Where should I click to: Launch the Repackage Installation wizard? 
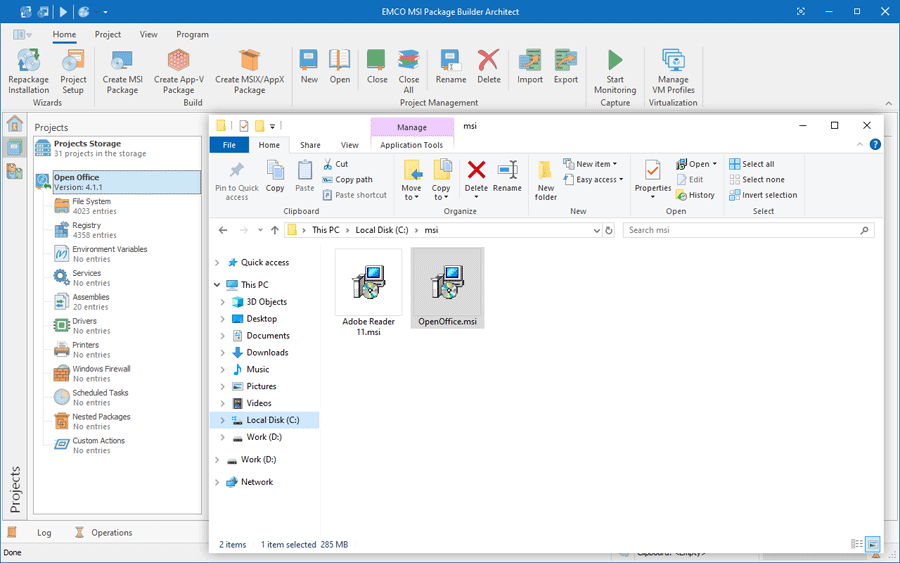[28, 71]
